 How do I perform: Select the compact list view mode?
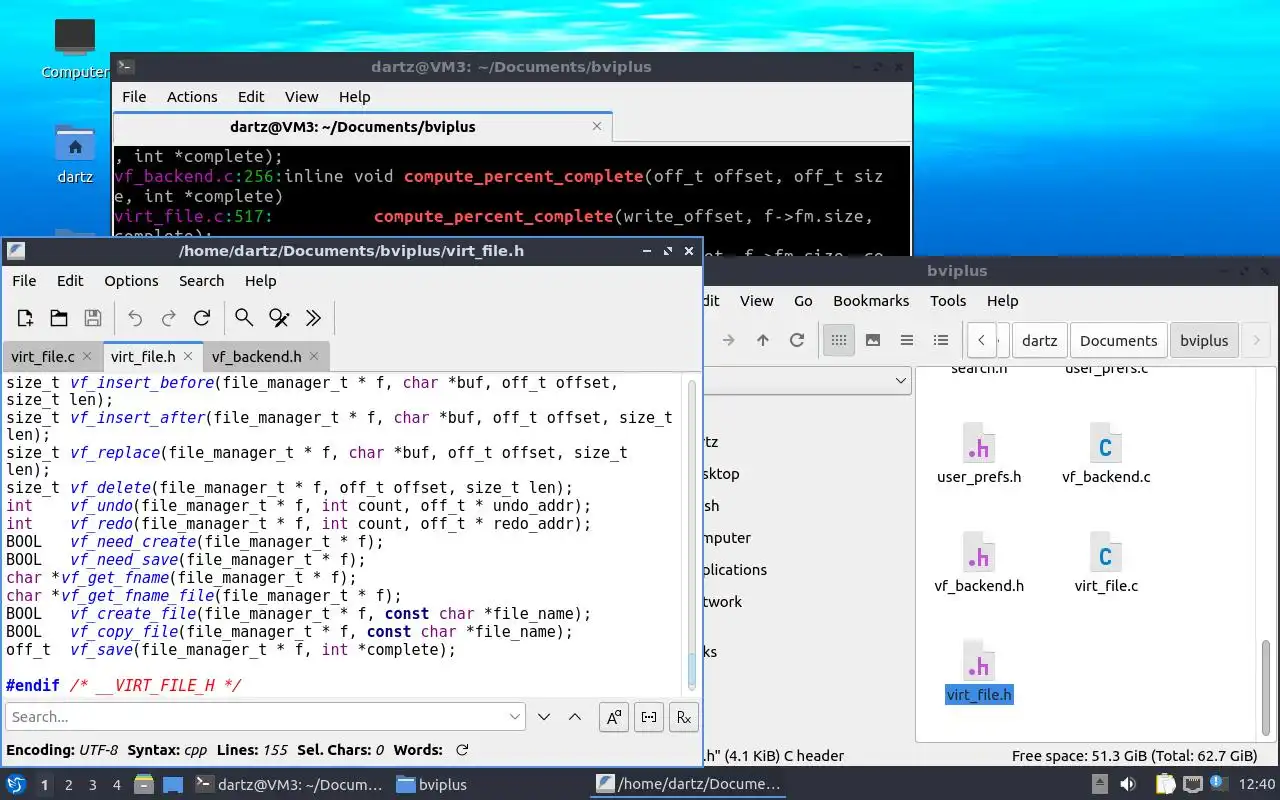tap(907, 340)
